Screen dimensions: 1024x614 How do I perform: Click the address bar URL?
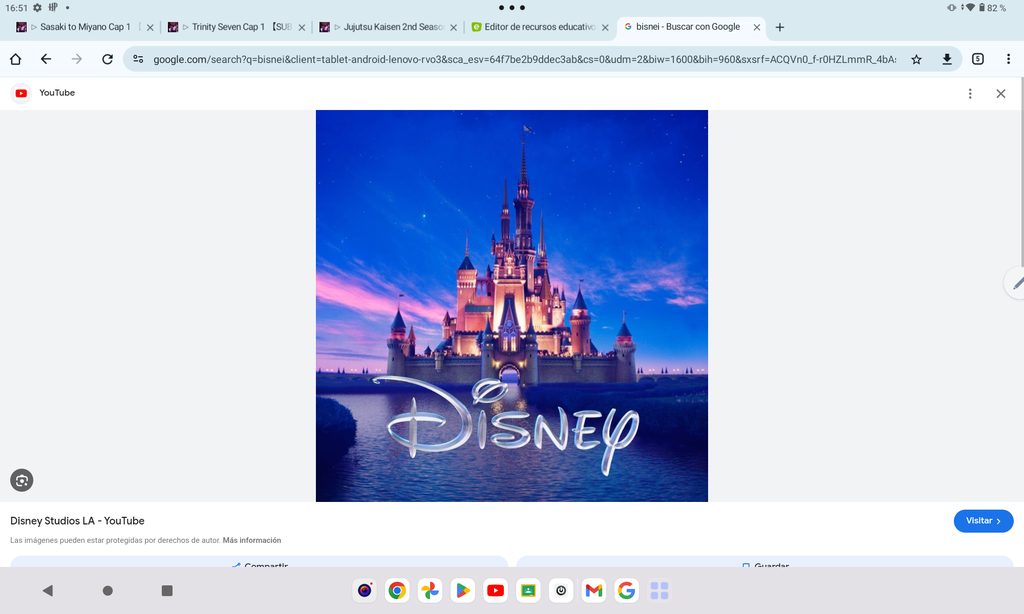524,59
